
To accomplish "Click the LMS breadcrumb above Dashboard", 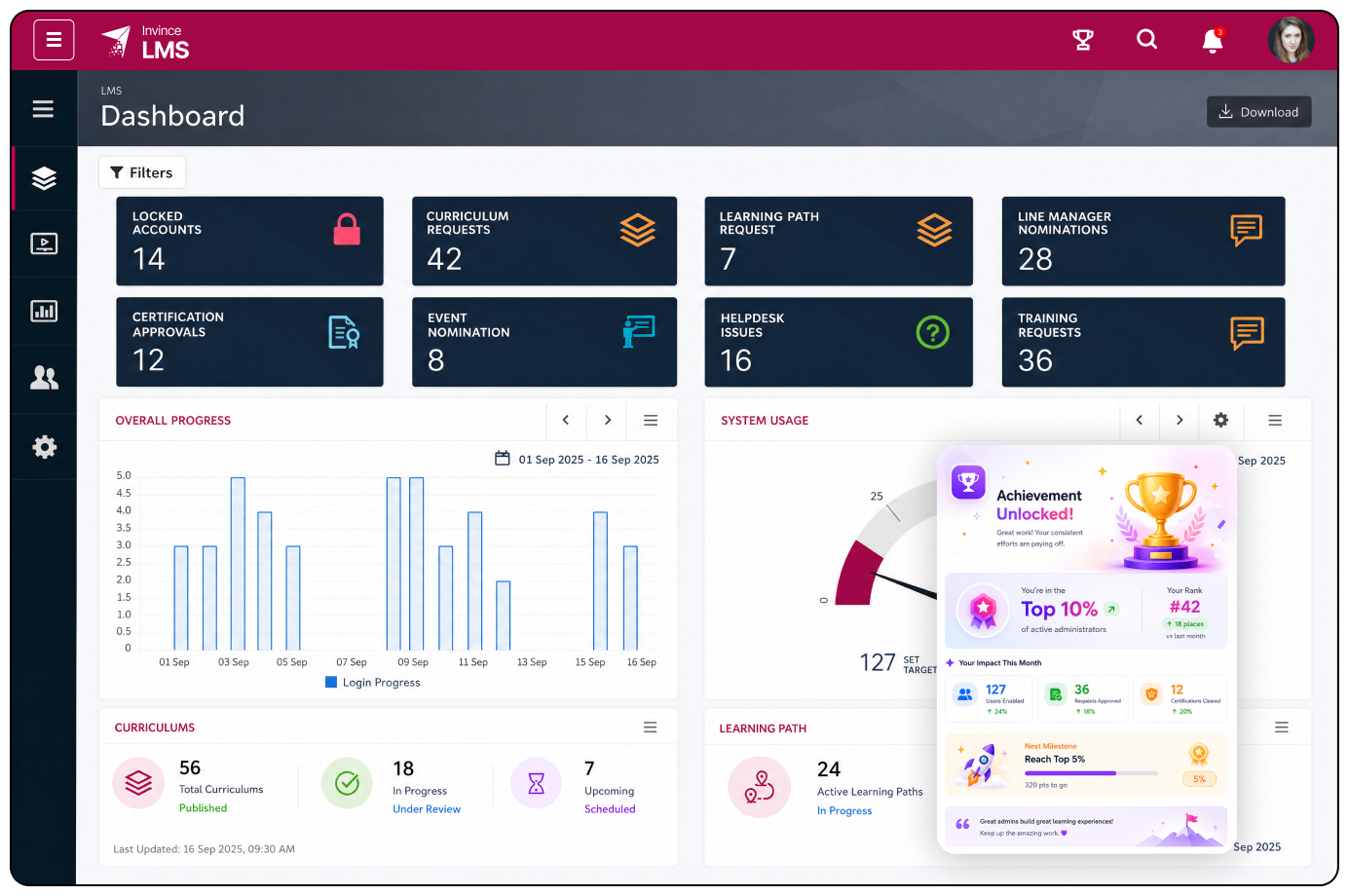I will 111,91.
